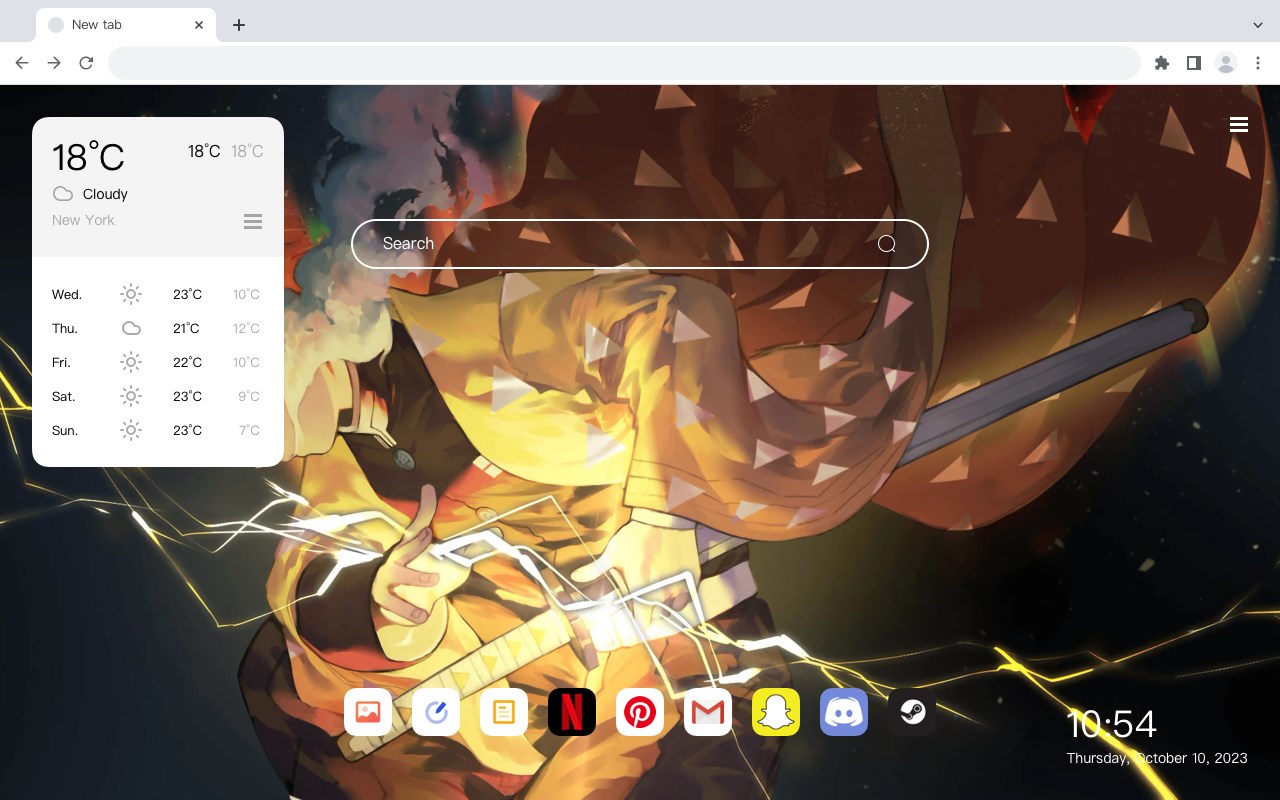The width and height of the screenshot is (1280, 800).
Task: Click the 12°C low for Thursday
Action: (246, 328)
